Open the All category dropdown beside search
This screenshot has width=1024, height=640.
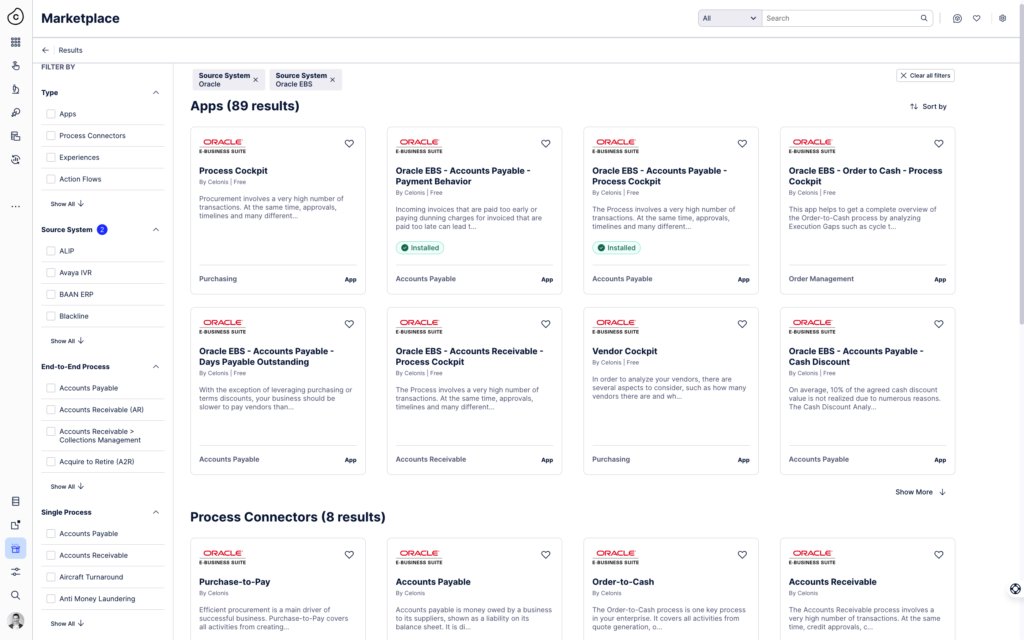pyautogui.click(x=730, y=18)
